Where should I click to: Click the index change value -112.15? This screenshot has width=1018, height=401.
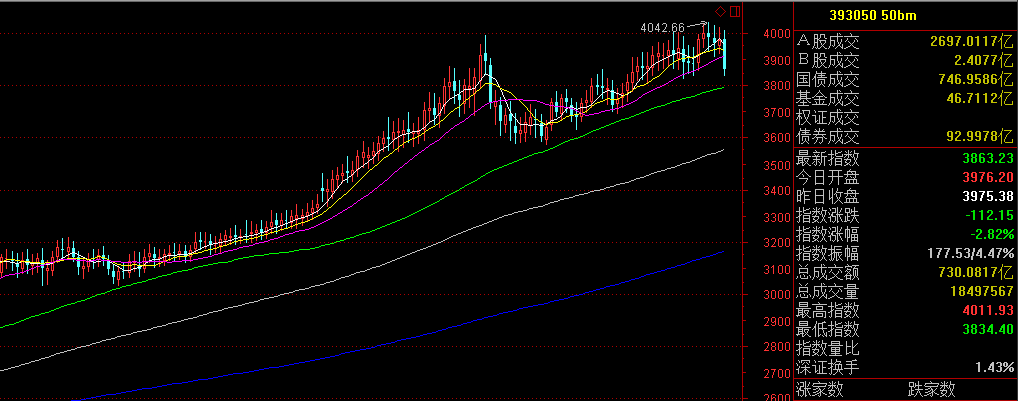click(x=987, y=215)
